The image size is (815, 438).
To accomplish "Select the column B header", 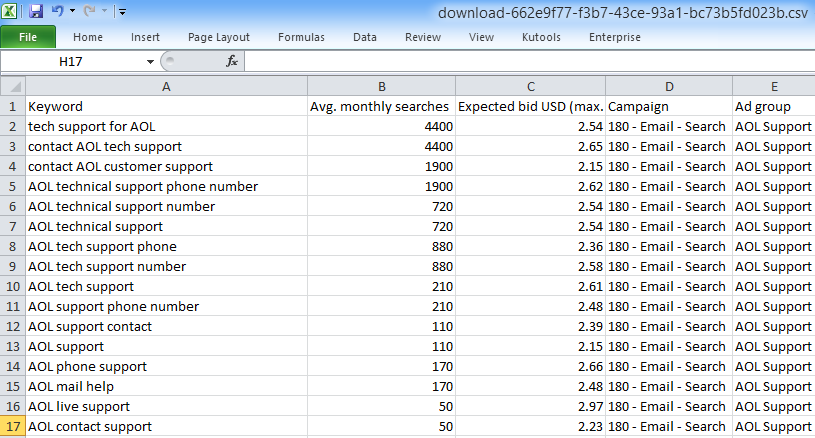I will coord(381,87).
